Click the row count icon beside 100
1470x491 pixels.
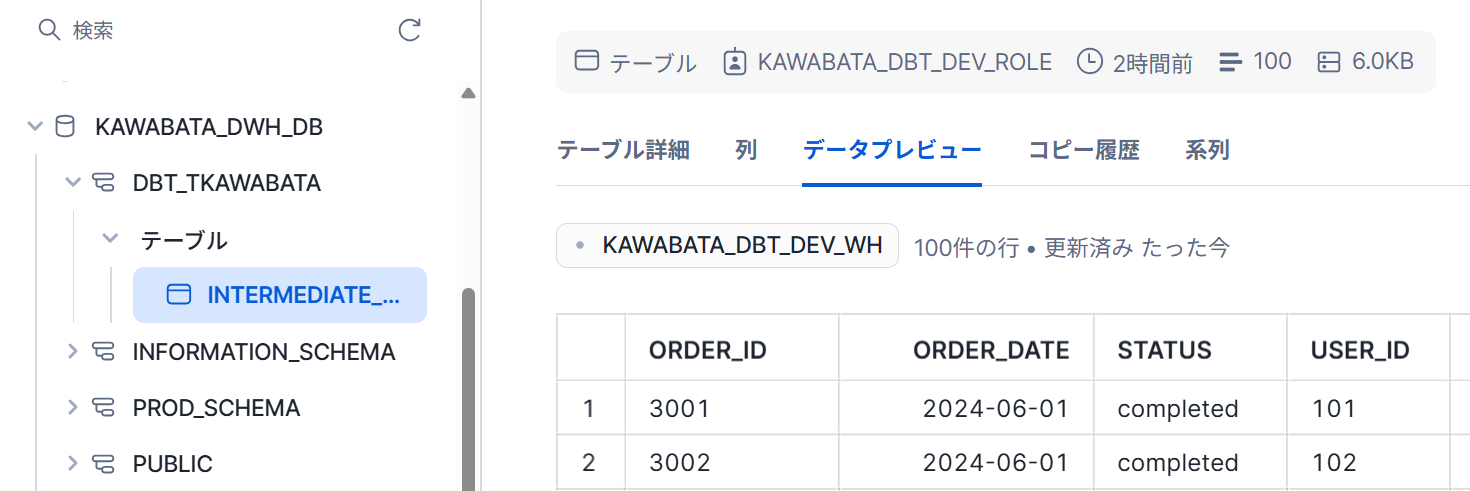tap(1230, 62)
